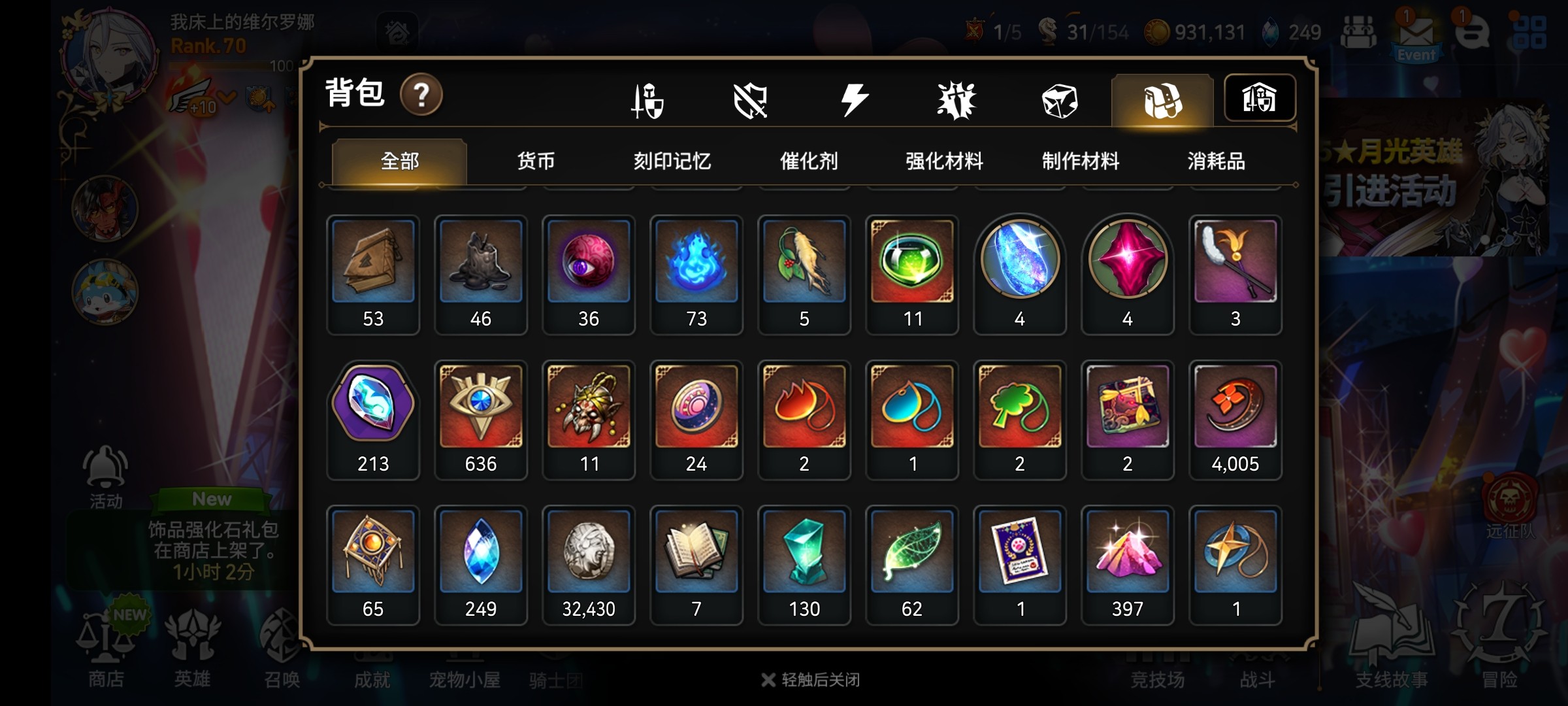Screen dimensions: 1568x706
Task: Open the backpack help question mark
Action: 421,95
